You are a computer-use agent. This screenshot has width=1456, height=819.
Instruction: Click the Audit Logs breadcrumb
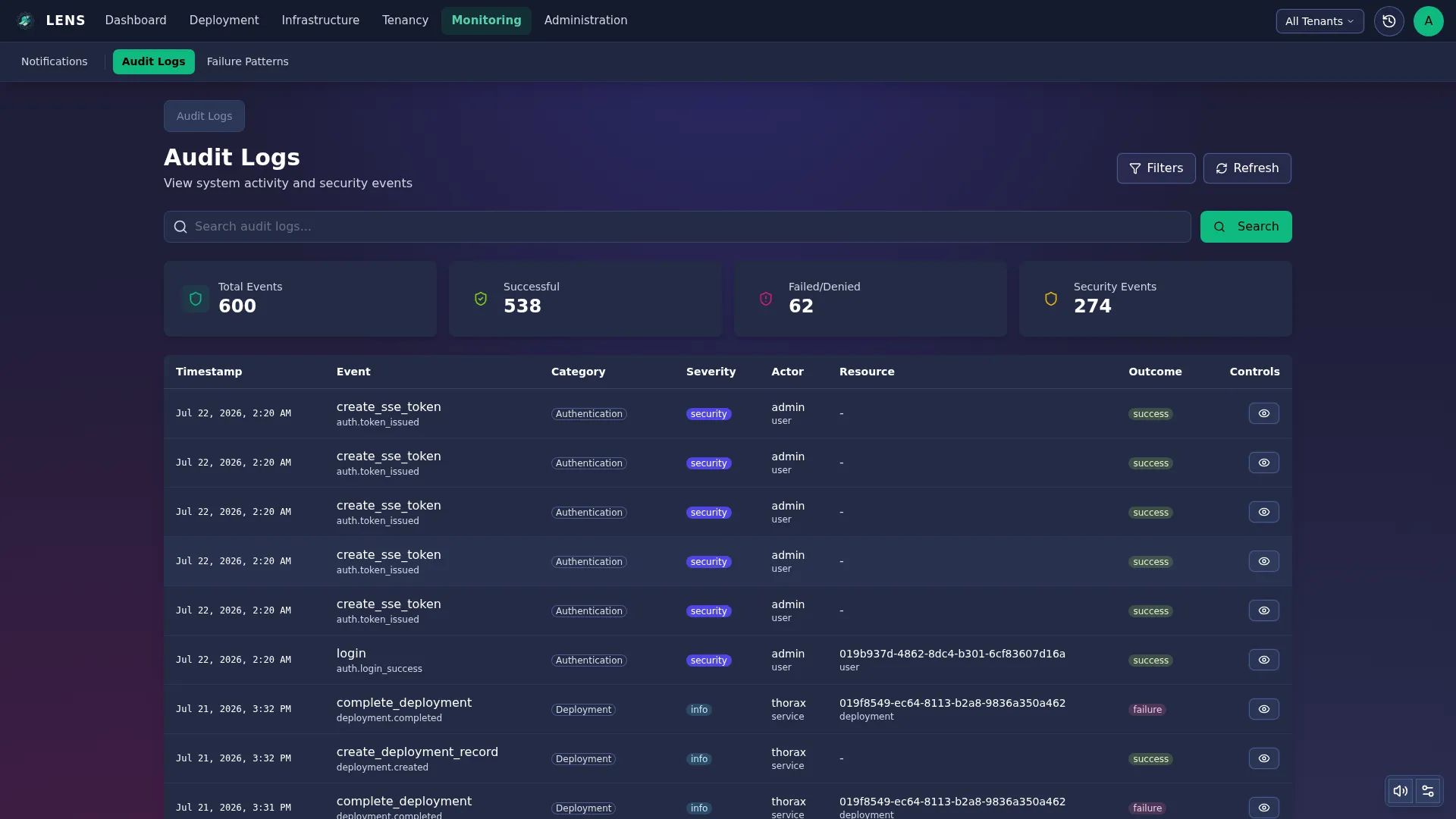point(204,116)
